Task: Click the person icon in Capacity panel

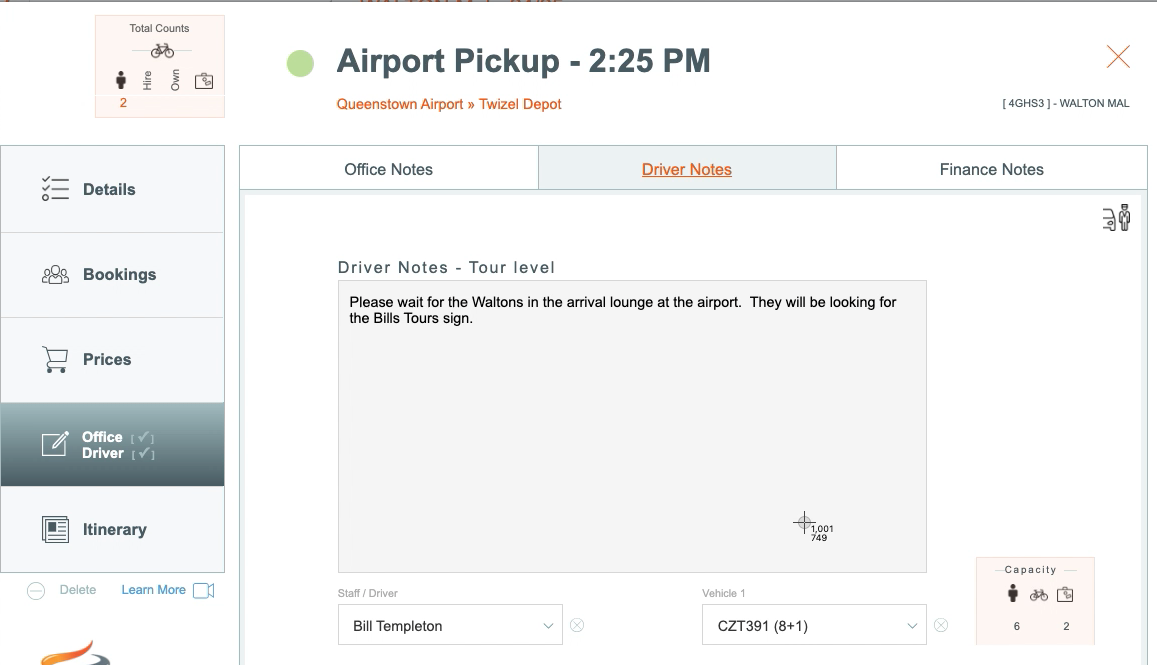Action: point(1013,593)
